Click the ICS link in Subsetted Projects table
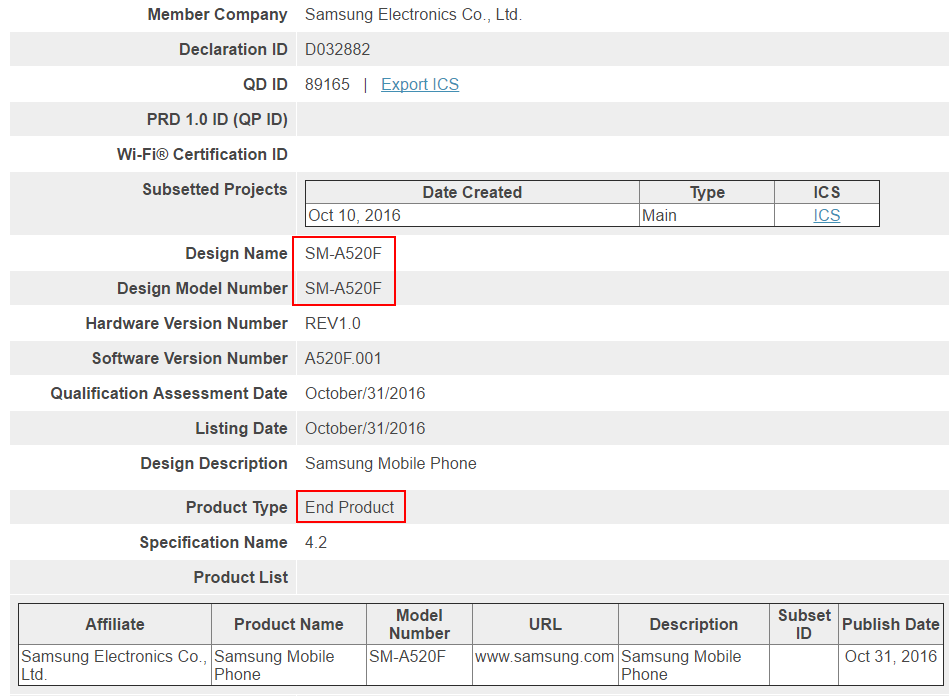949x696 pixels. 826,214
